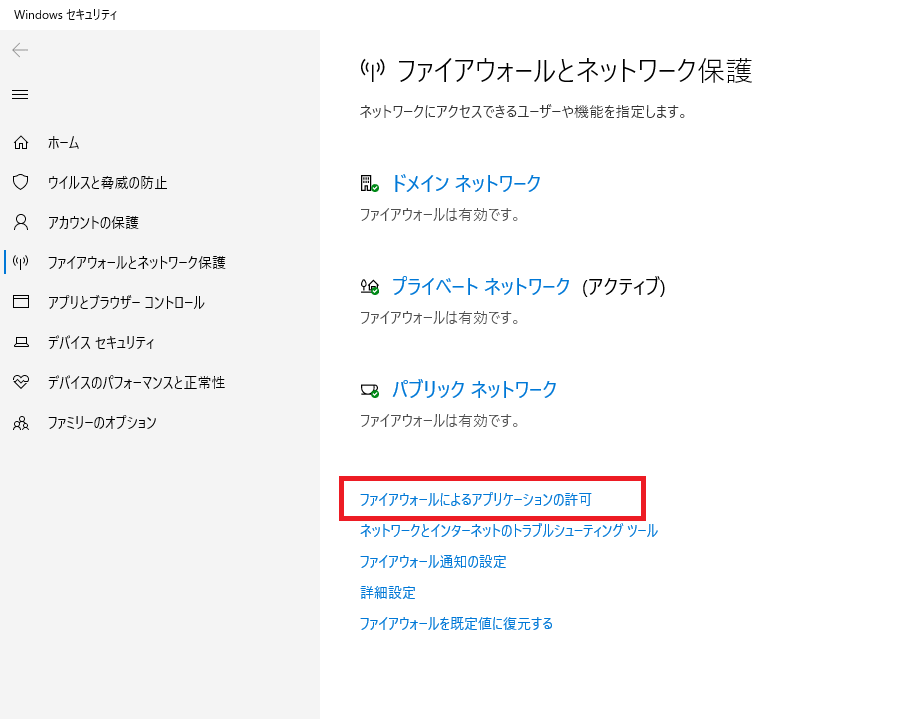Open 詳細設定 link

point(388,593)
